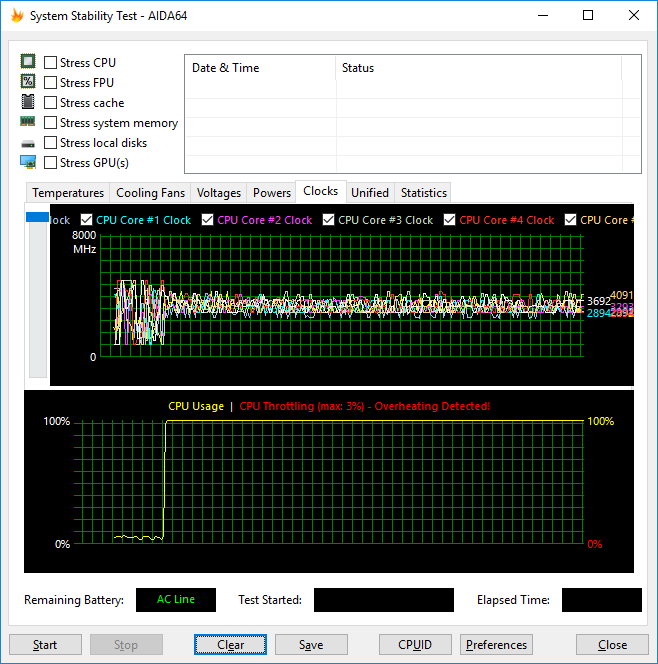Click the percent icon beside Stress FPU
This screenshot has width=658, height=664.
pyautogui.click(x=28, y=82)
